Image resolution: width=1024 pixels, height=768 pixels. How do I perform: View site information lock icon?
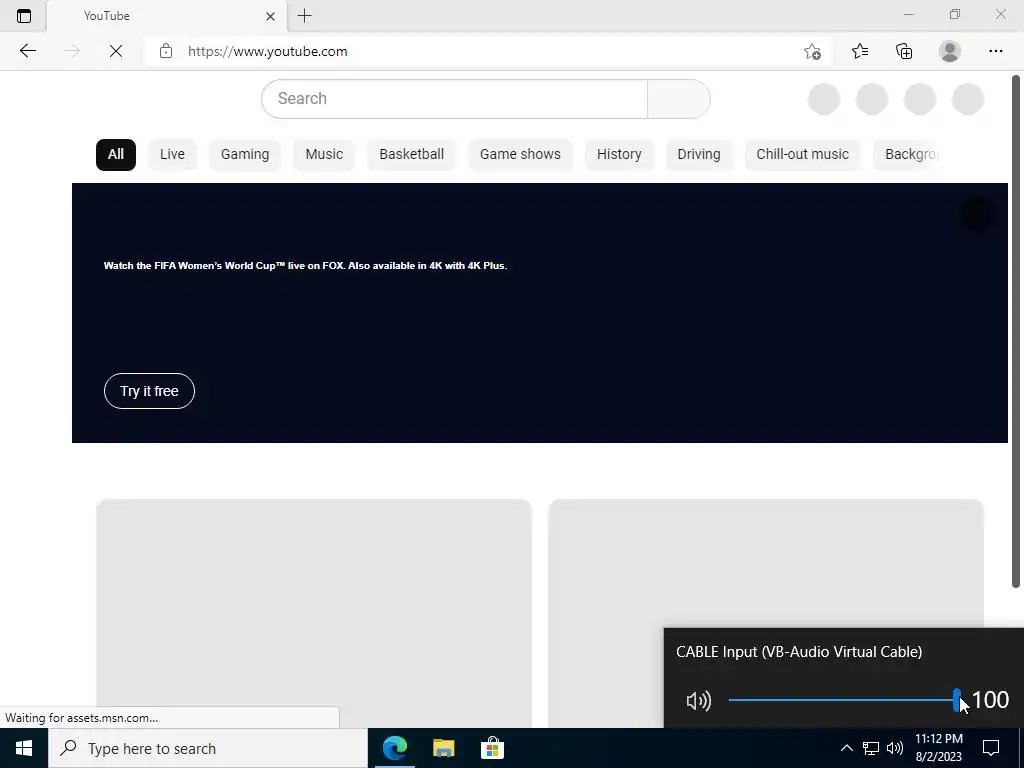166,51
